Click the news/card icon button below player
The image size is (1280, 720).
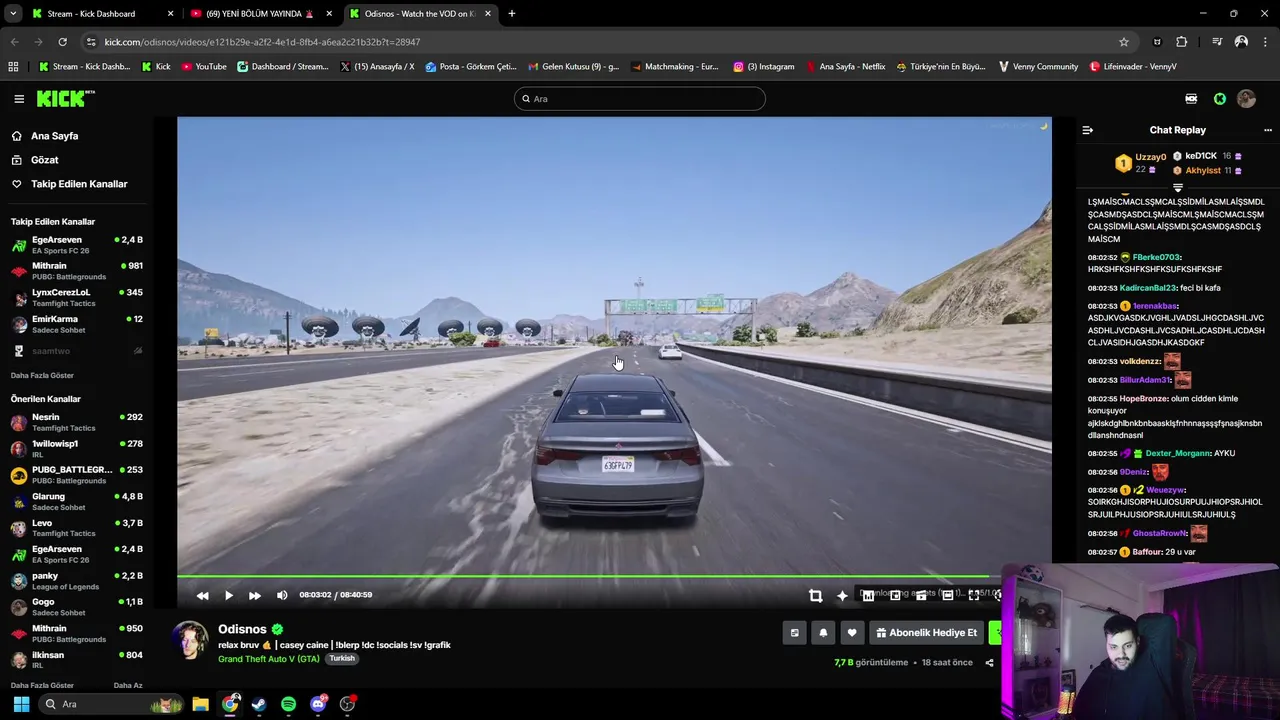point(794,633)
